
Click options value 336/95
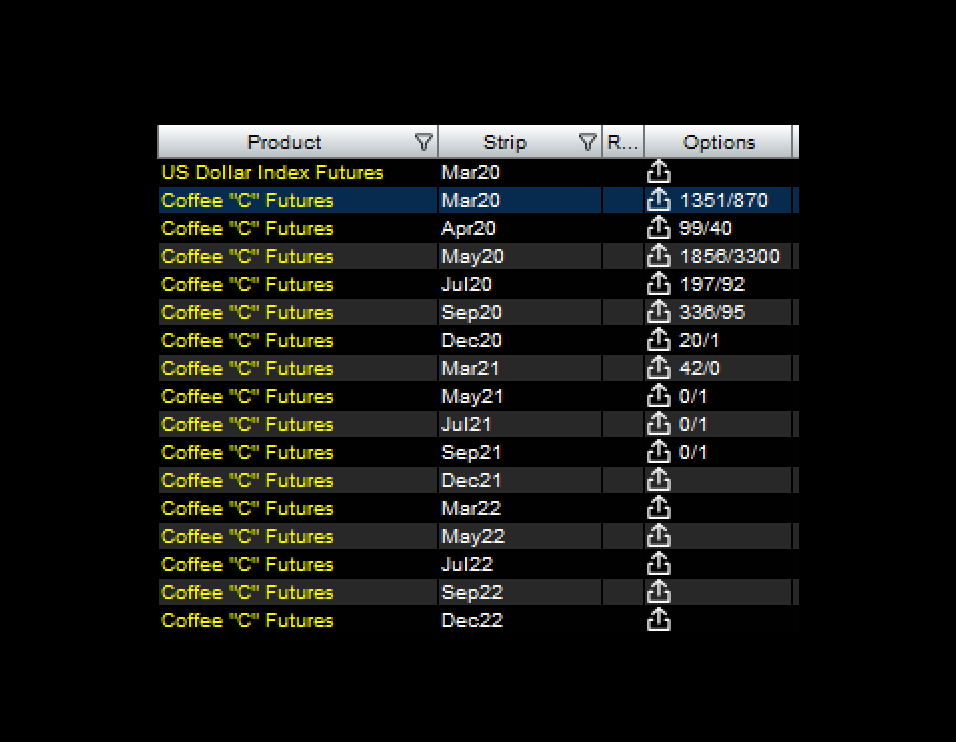pyautogui.click(x=712, y=313)
